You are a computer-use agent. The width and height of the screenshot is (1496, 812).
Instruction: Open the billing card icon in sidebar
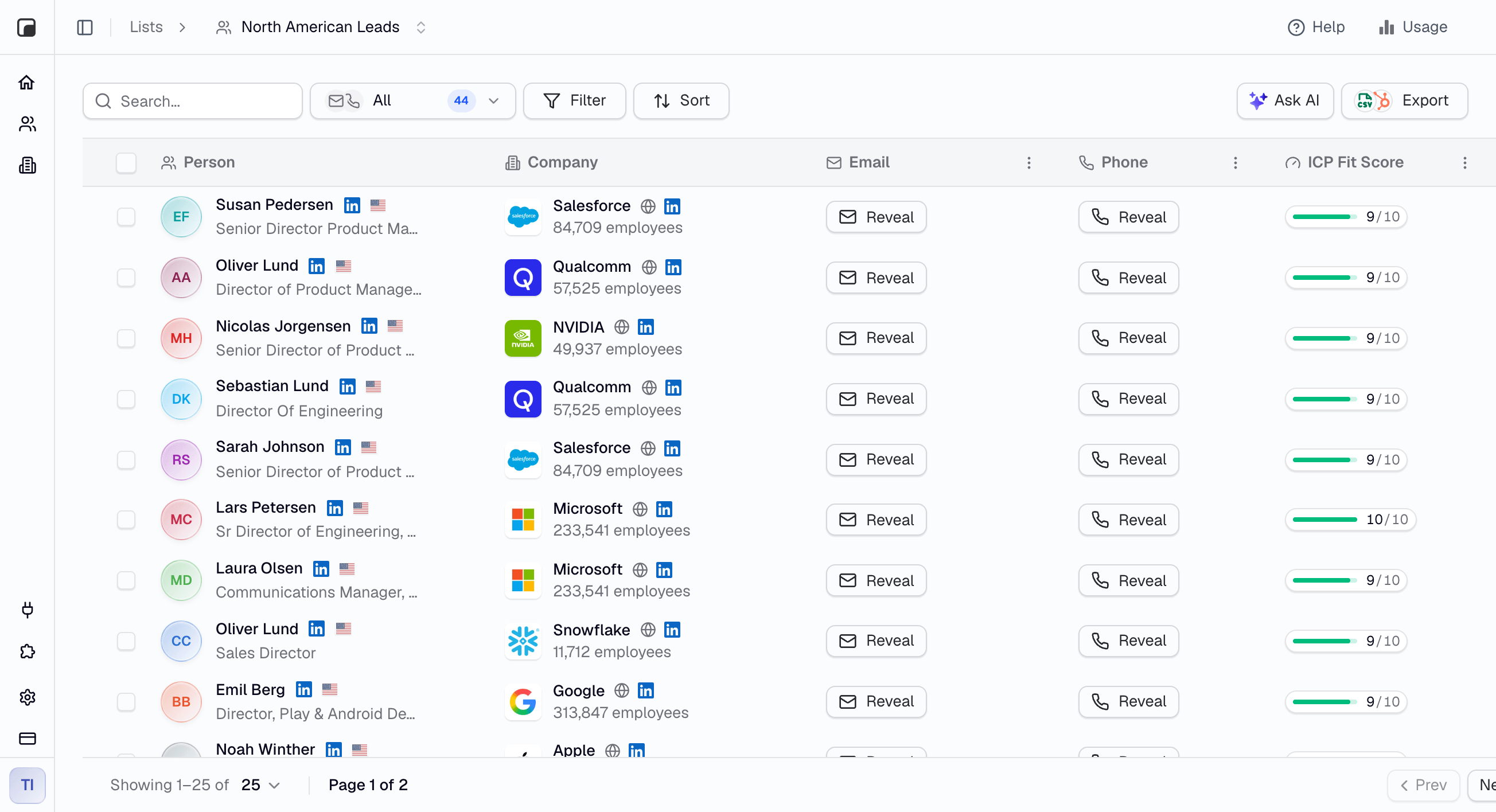27,738
